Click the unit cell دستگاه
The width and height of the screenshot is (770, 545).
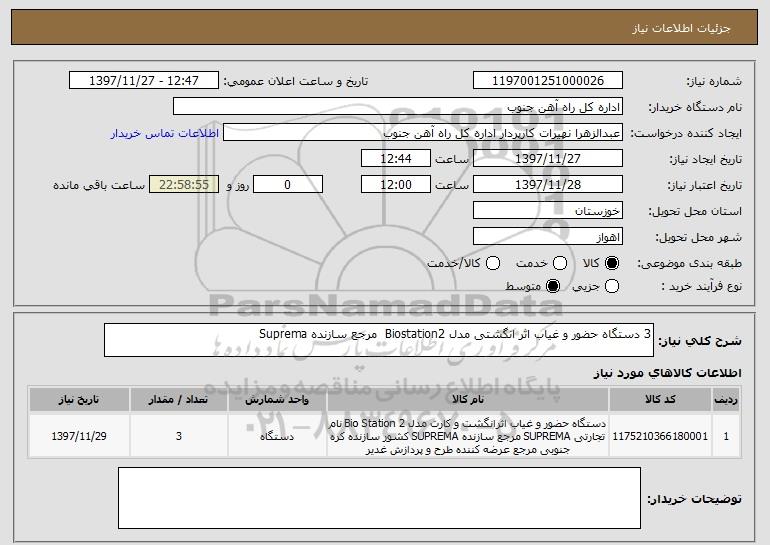click(x=277, y=436)
